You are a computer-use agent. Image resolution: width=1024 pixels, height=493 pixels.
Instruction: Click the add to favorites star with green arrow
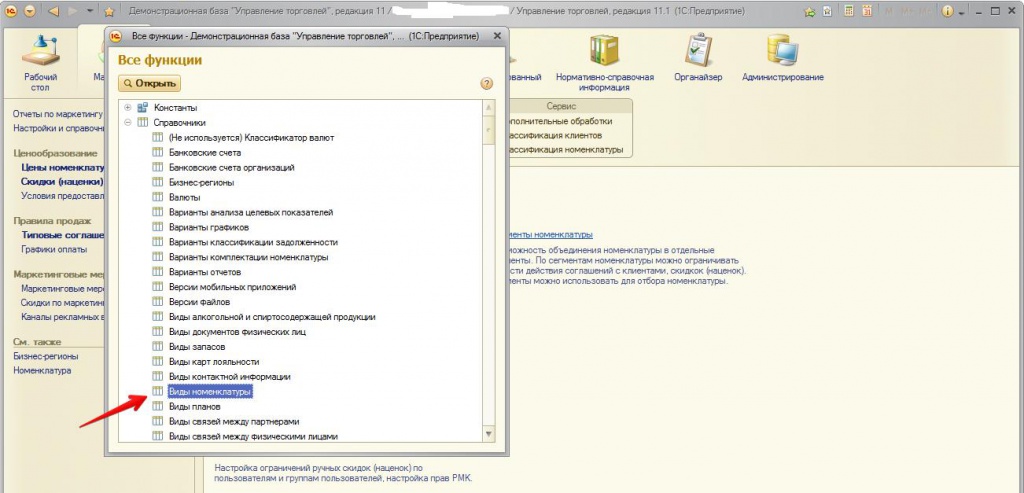[x=810, y=12]
